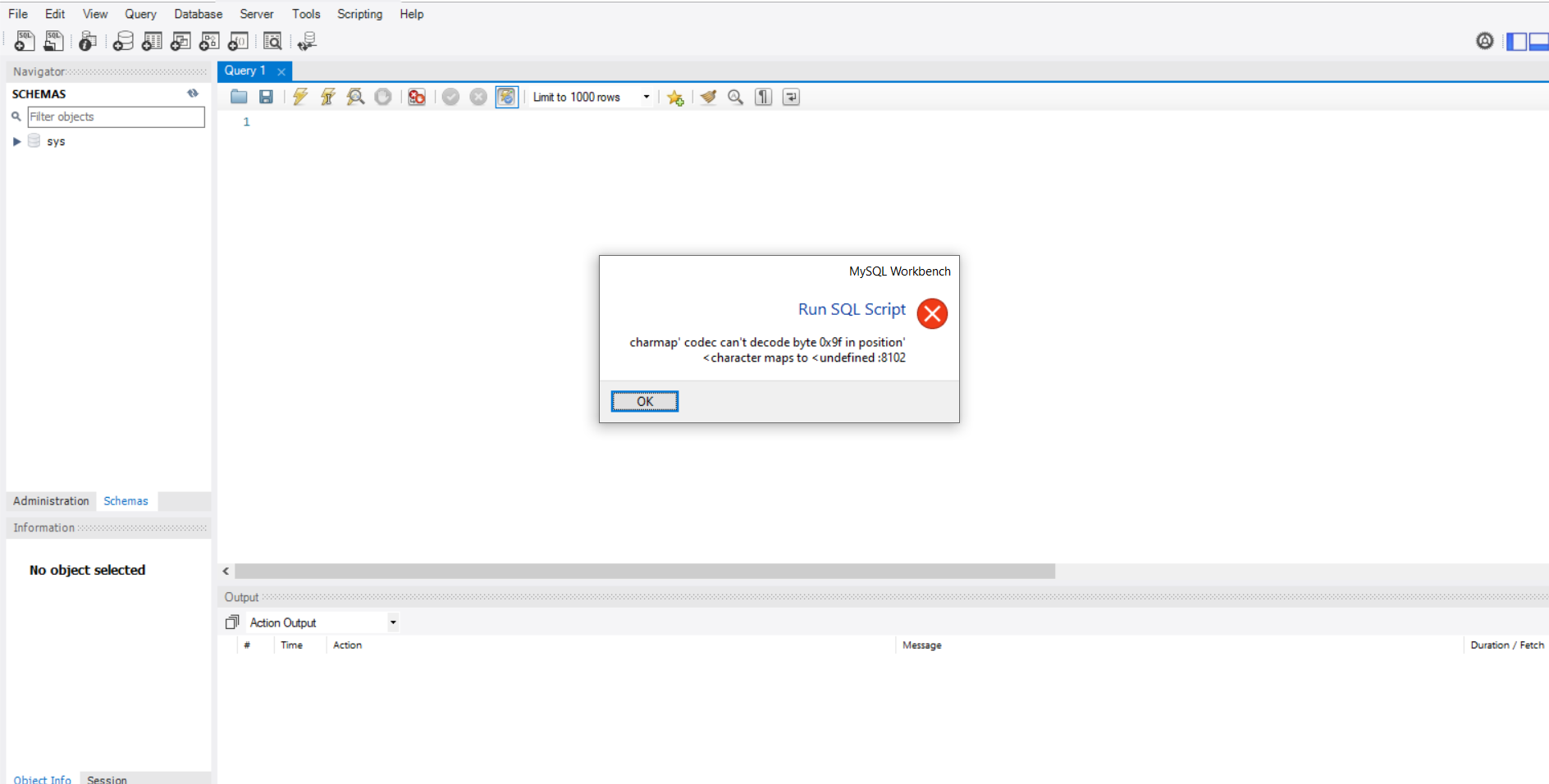Screen dimensions: 1549x784
Task: Refresh the schemas list in Navigator
Action: point(193,93)
